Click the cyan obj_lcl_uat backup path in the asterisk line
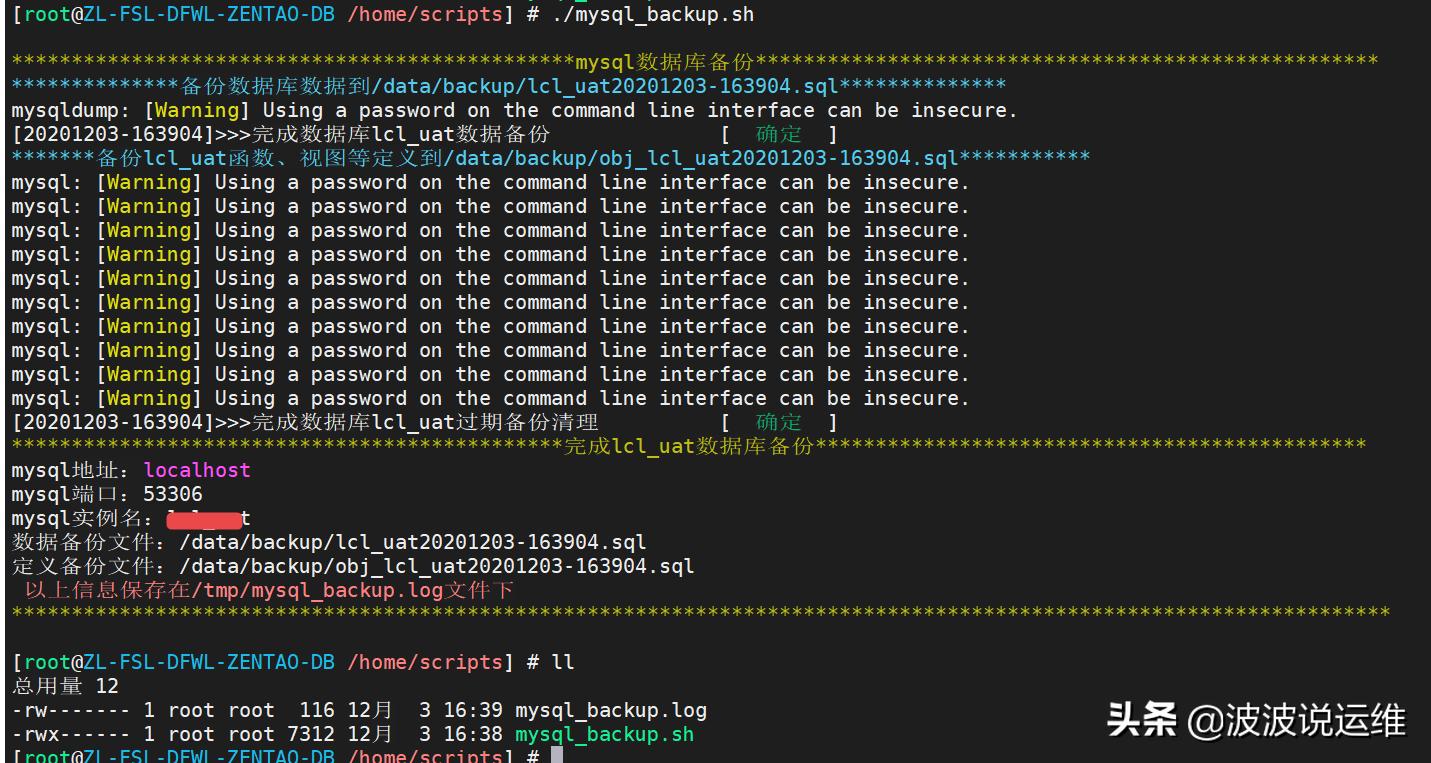The image size is (1431, 763). click(x=702, y=158)
